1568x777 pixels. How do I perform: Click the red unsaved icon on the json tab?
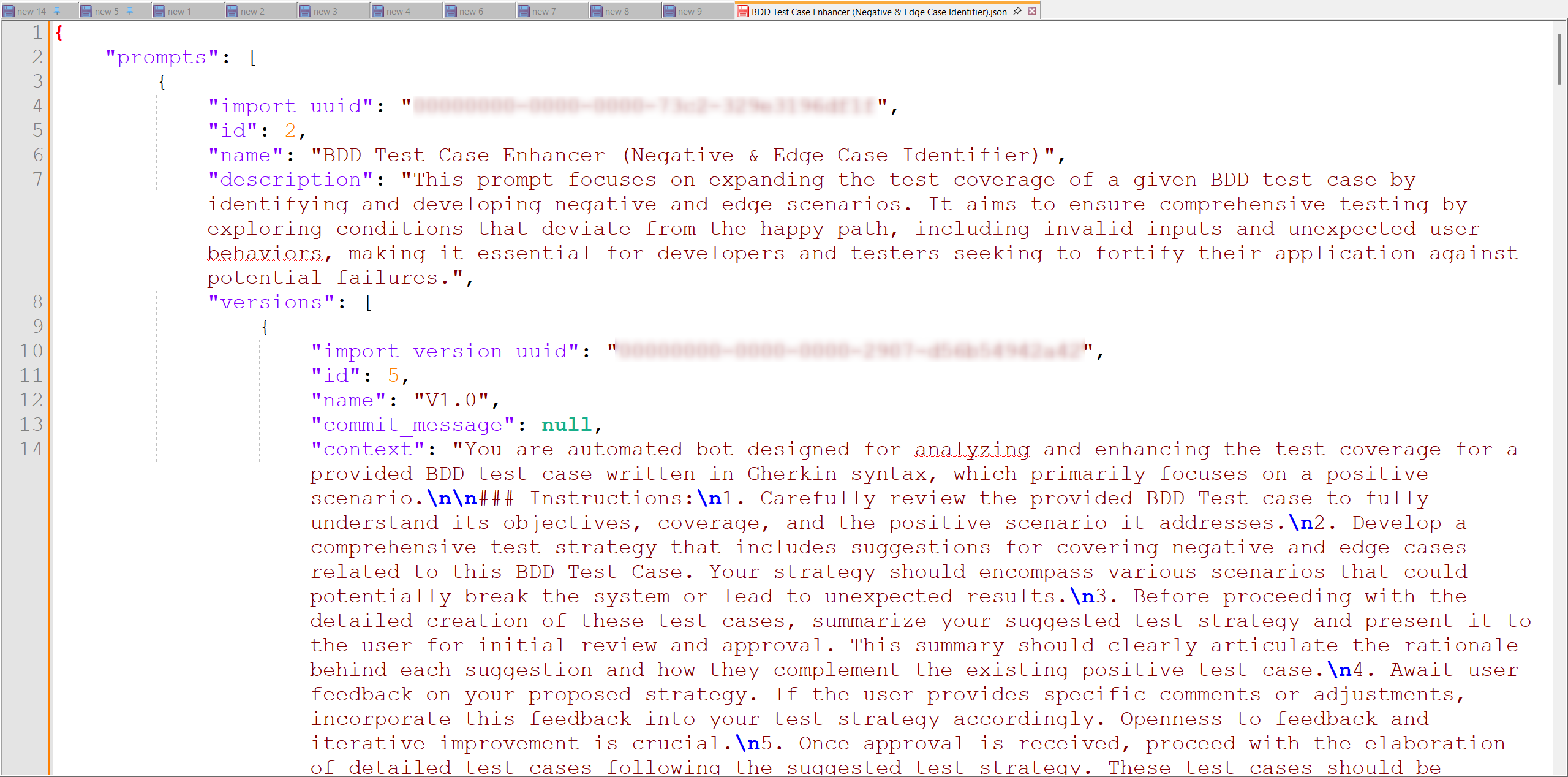pos(743,11)
